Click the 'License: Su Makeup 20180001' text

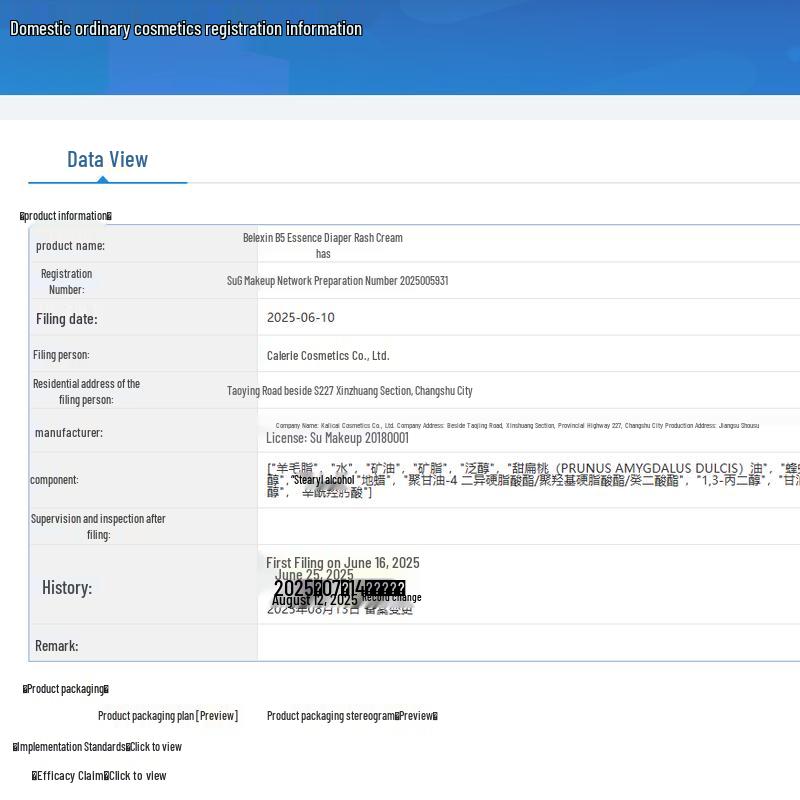(337, 438)
